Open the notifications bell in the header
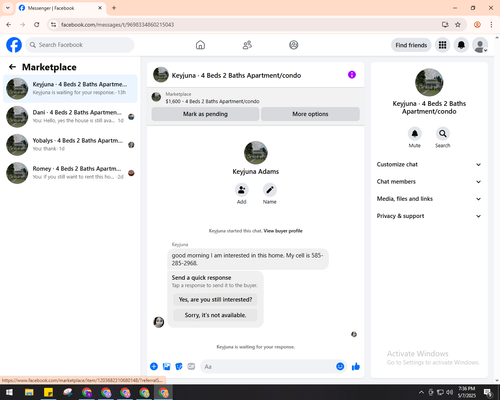Viewport: 500px width, 400px height. pyautogui.click(x=461, y=45)
